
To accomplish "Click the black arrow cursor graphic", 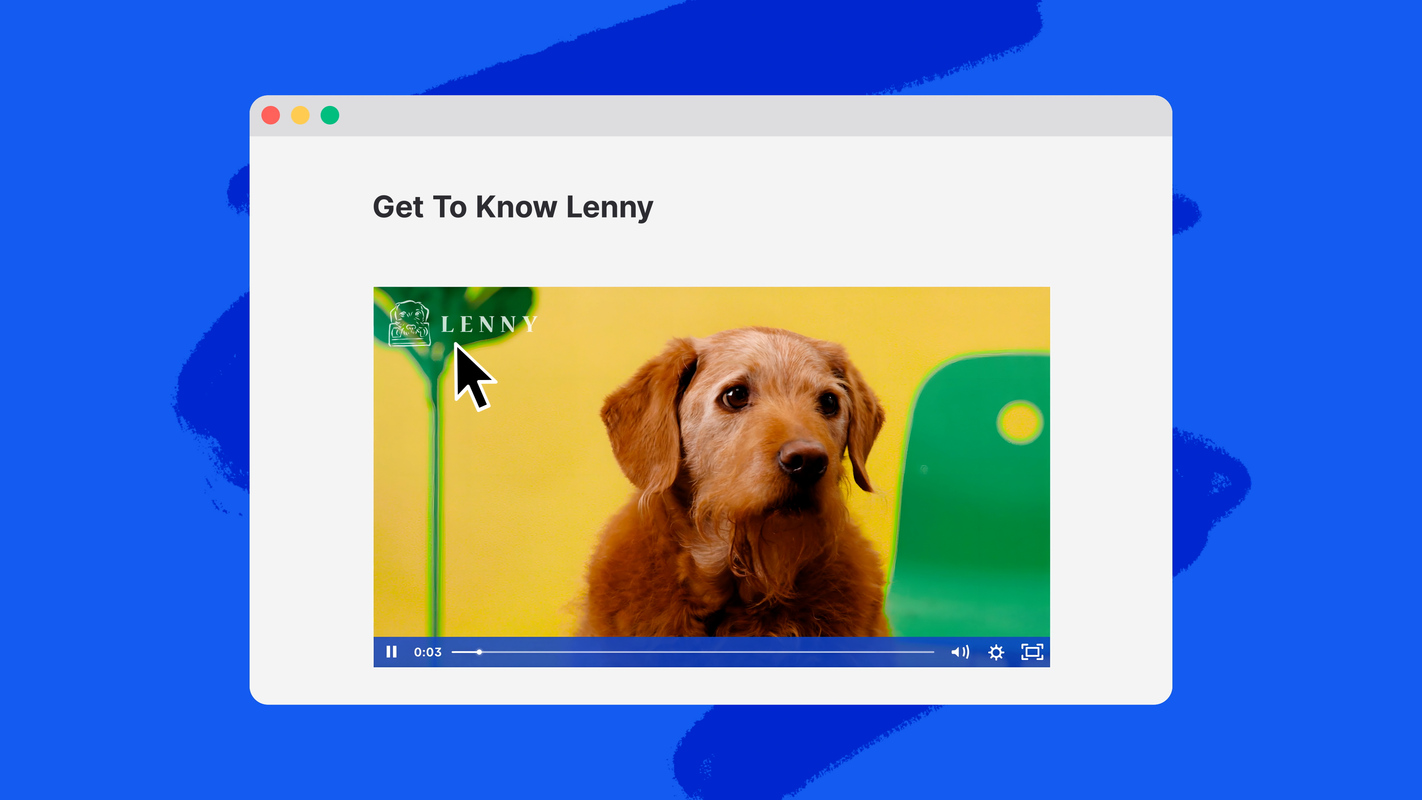I will pyautogui.click(x=470, y=375).
